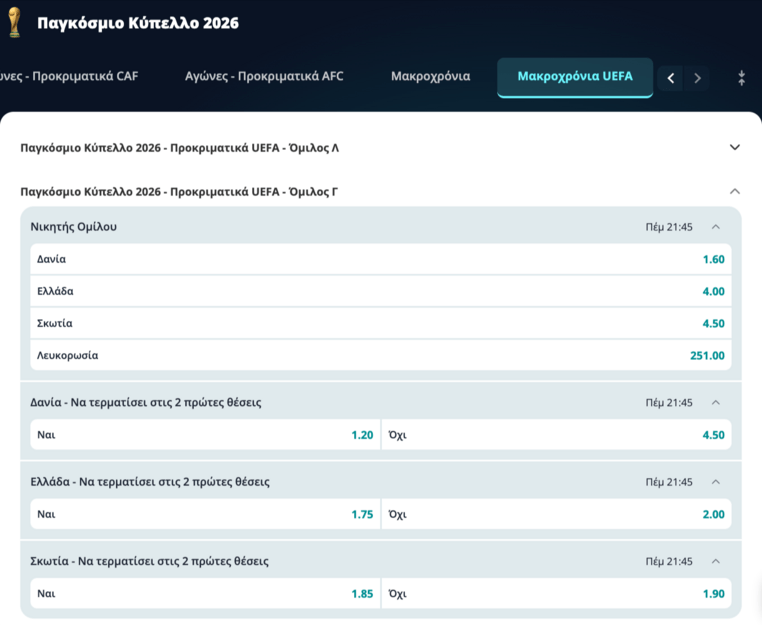762x625 pixels.
Task: Click the tab list expand icon at far right
Action: click(741, 78)
